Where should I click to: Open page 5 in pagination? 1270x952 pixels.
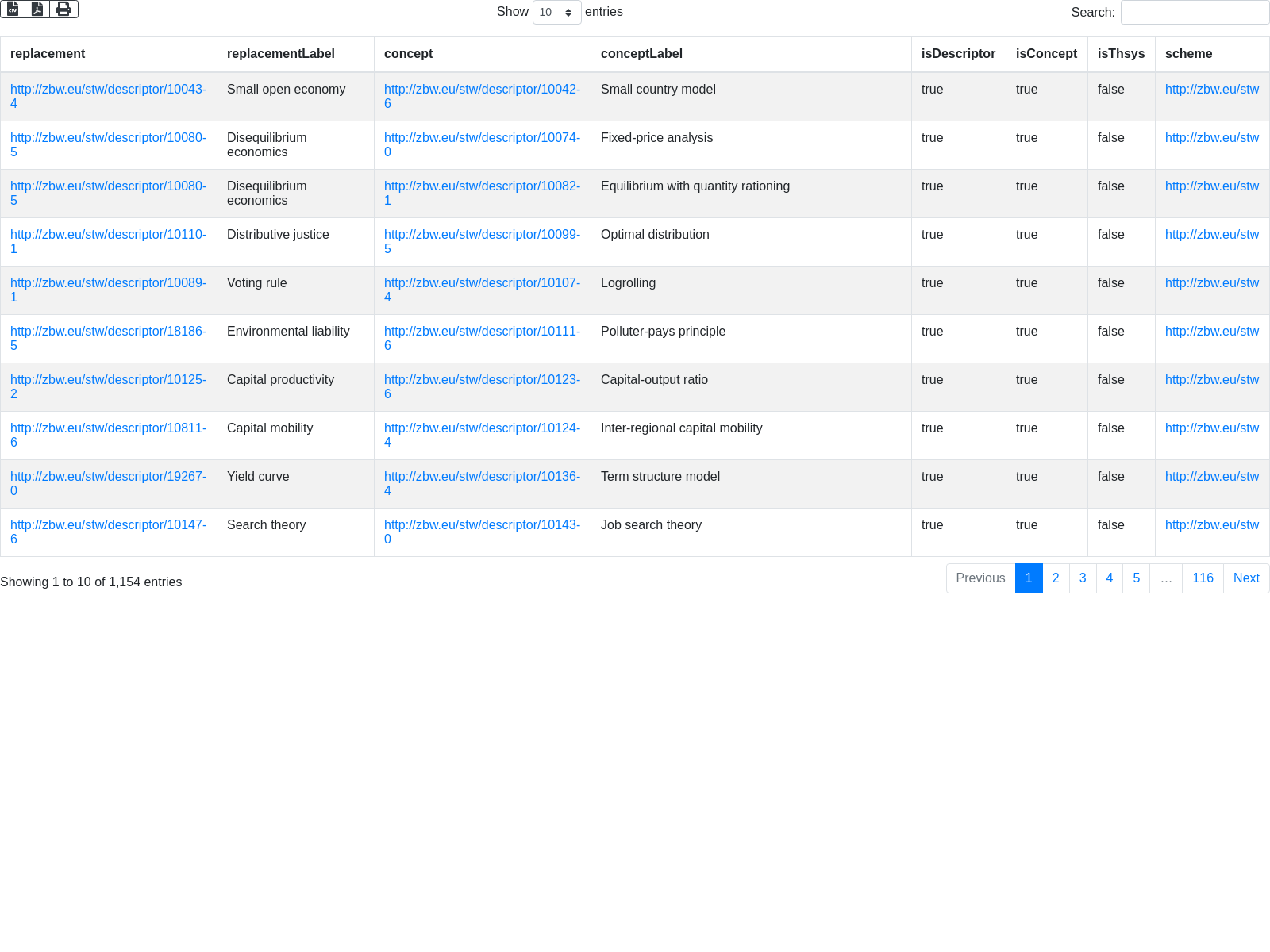[x=1136, y=578]
